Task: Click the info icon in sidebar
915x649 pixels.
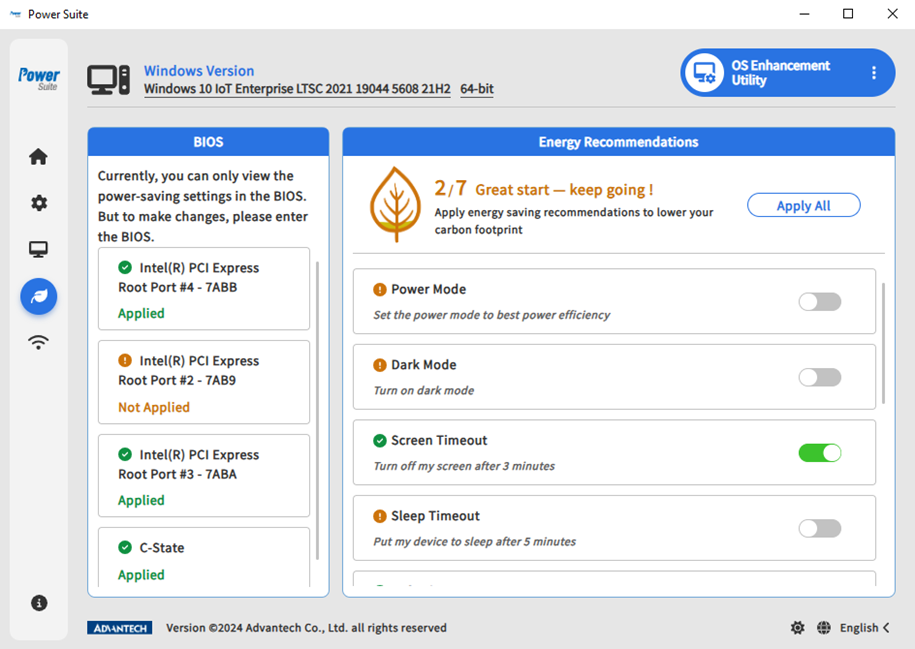Action: tap(38, 603)
